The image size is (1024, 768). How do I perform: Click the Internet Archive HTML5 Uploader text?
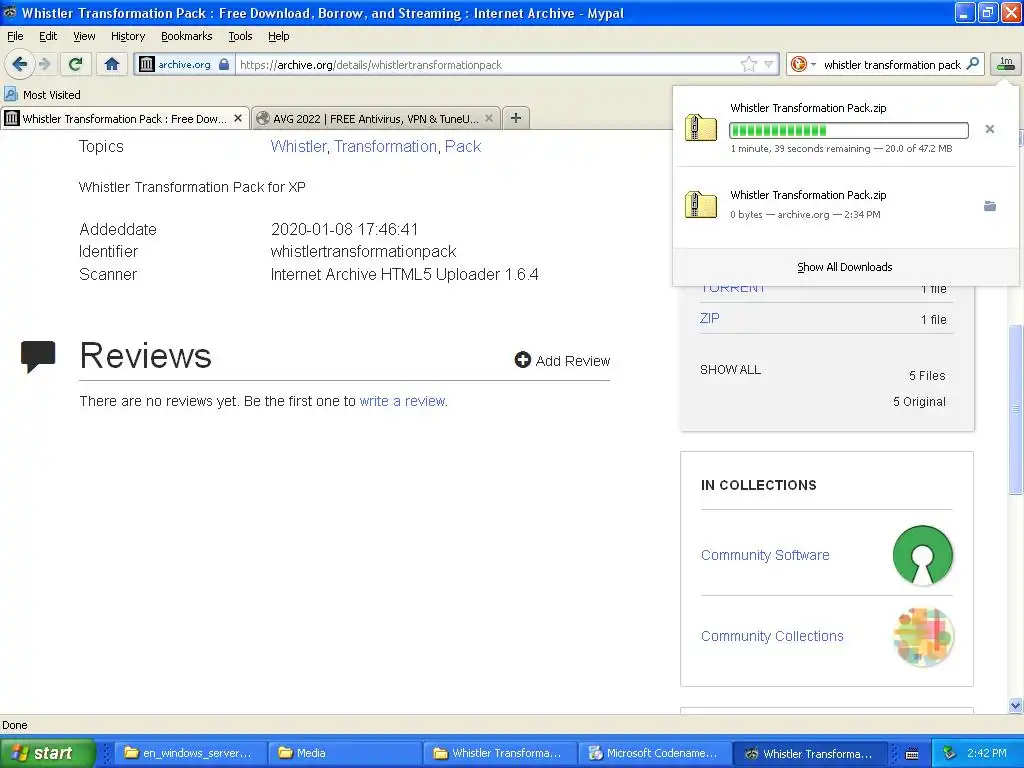click(x=404, y=274)
